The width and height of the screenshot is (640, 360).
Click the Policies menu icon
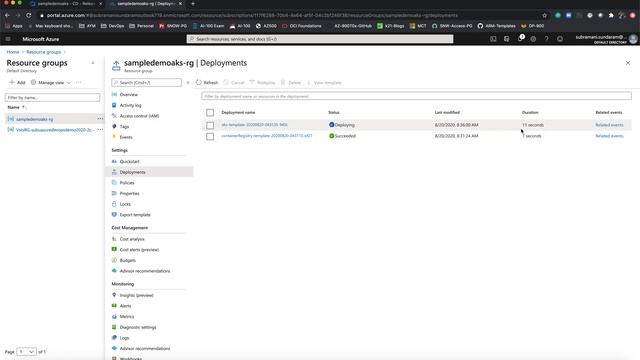click(114, 182)
